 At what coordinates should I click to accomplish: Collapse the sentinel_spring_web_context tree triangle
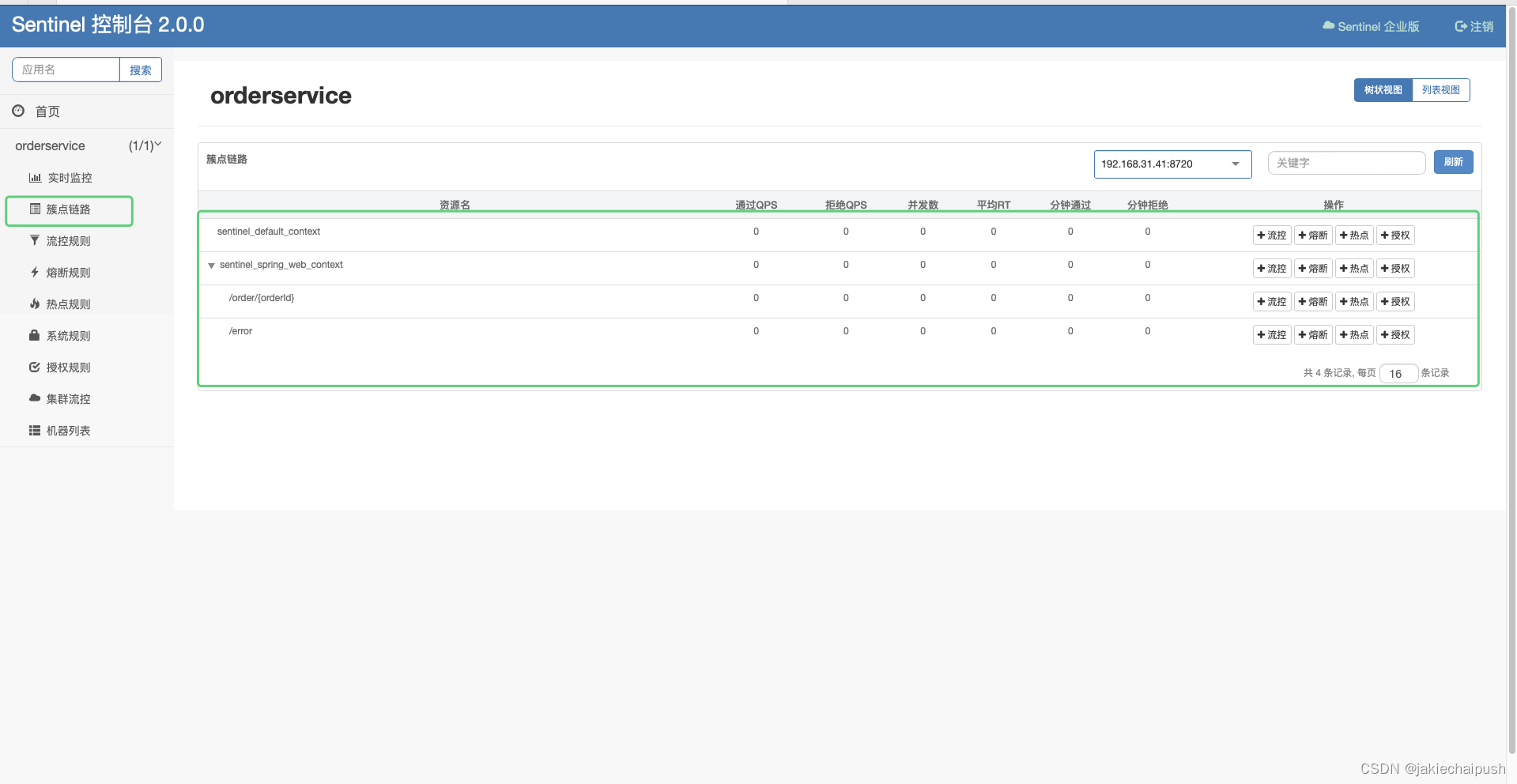click(x=211, y=266)
